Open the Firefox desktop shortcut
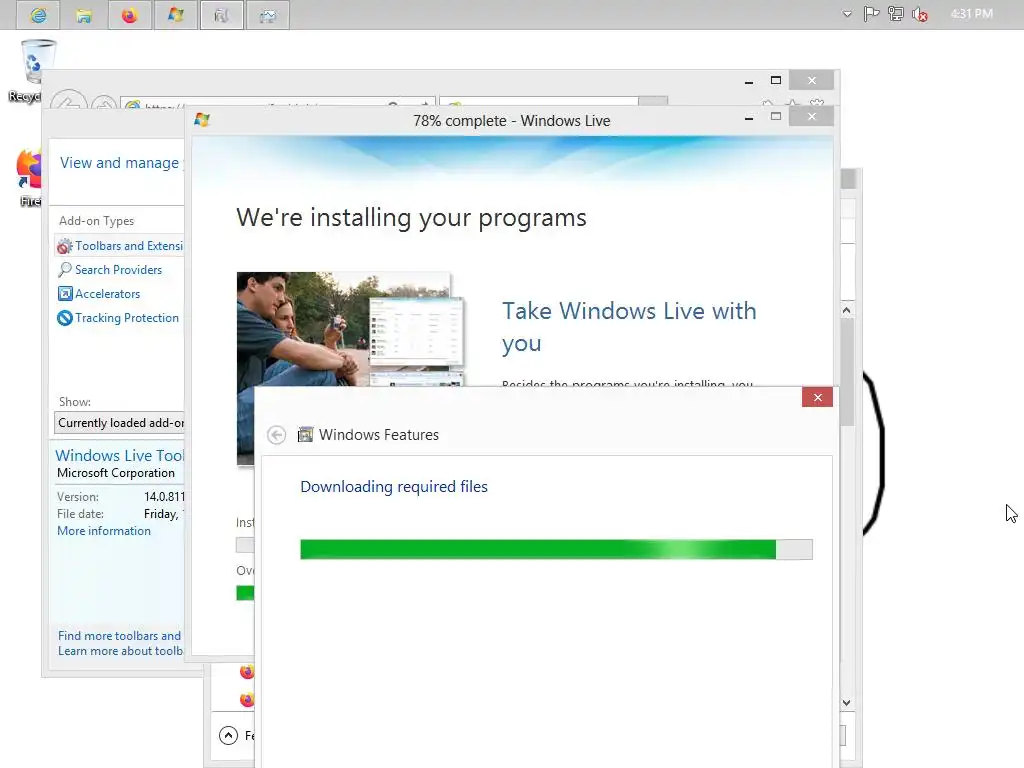Image resolution: width=1024 pixels, height=768 pixels. (x=27, y=178)
